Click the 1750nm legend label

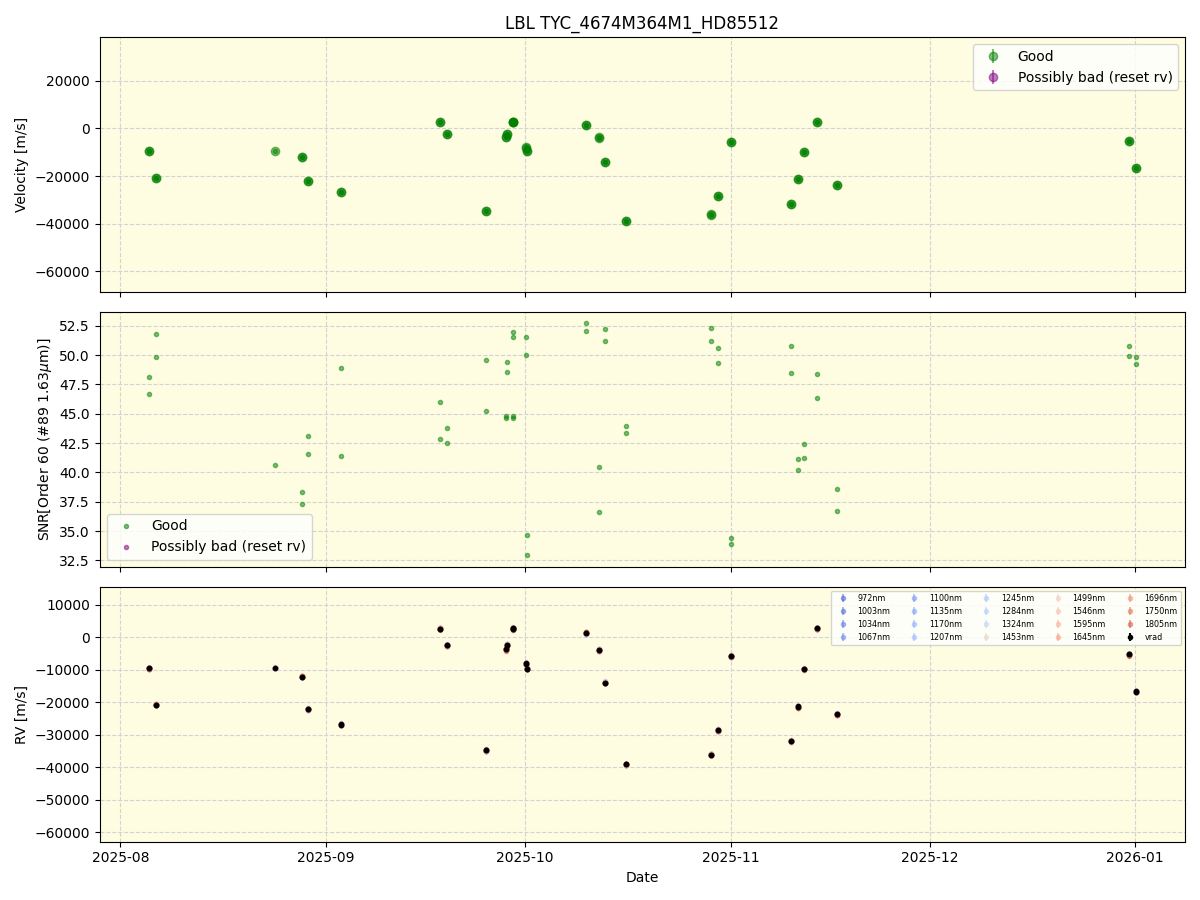coord(1161,611)
